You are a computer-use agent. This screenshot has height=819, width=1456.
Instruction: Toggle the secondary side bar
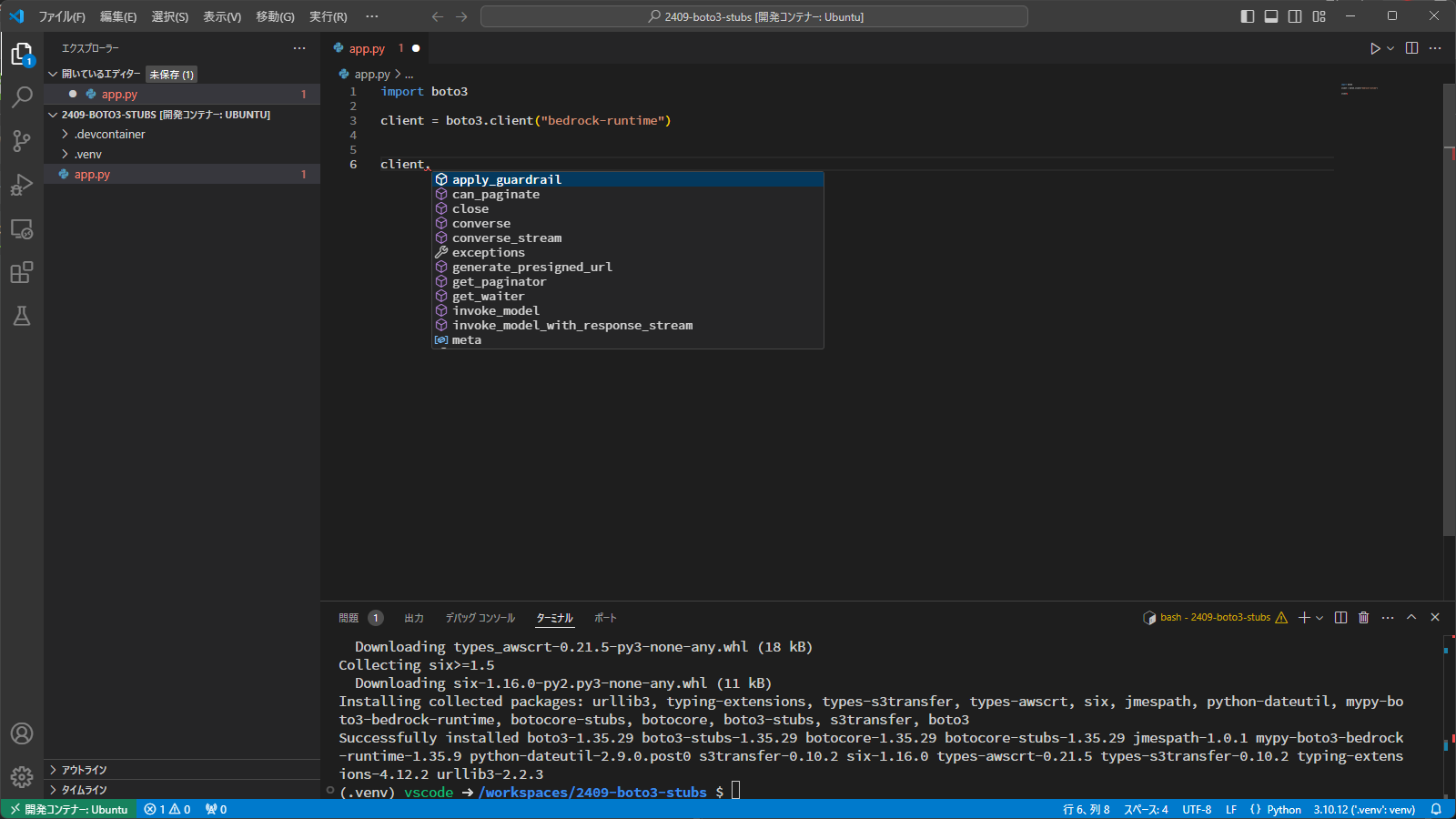pyautogui.click(x=1295, y=16)
